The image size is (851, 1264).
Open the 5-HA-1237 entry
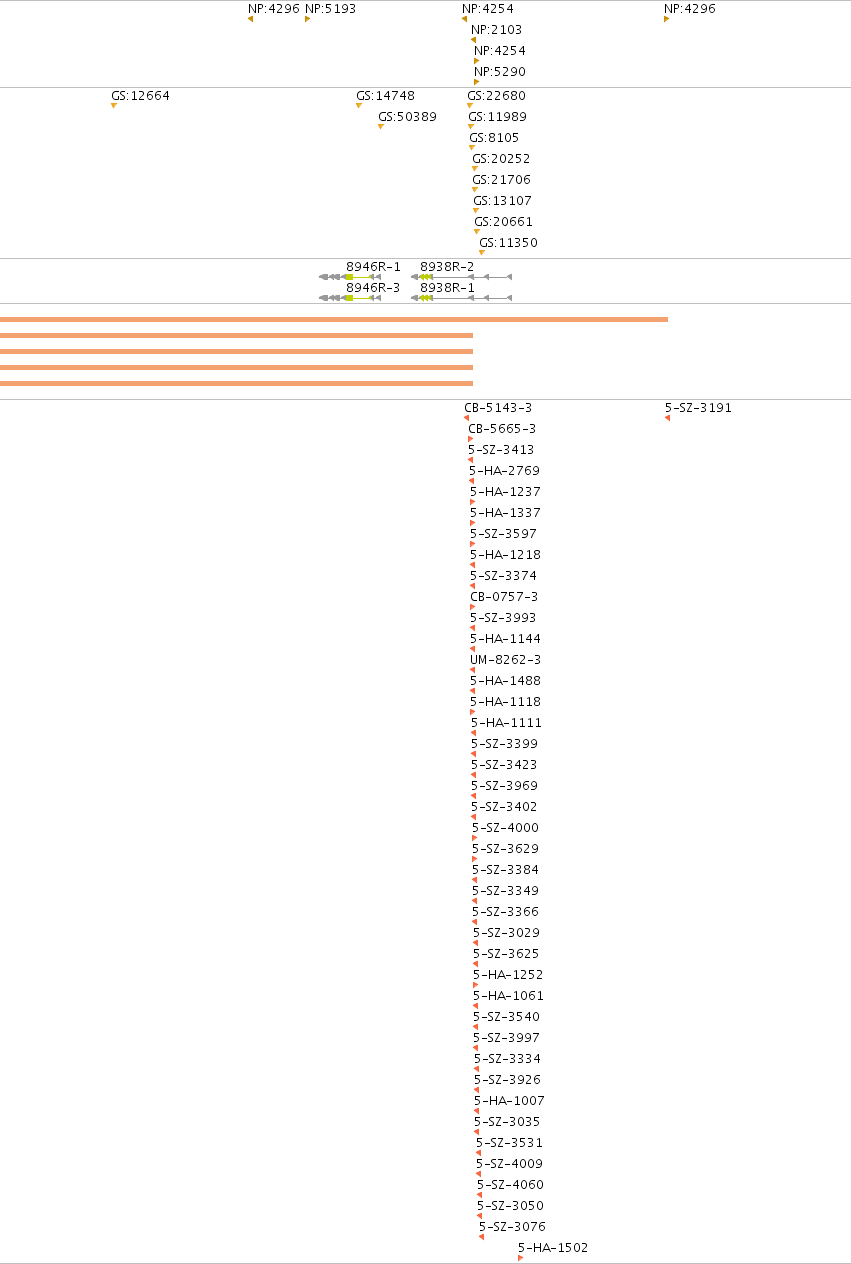(x=505, y=492)
